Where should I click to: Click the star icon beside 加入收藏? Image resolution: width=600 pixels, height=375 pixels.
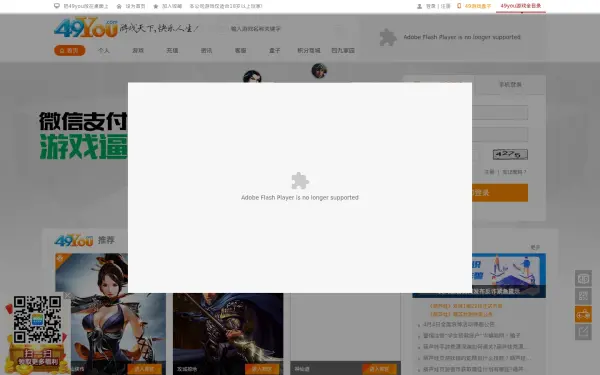pos(156,6)
